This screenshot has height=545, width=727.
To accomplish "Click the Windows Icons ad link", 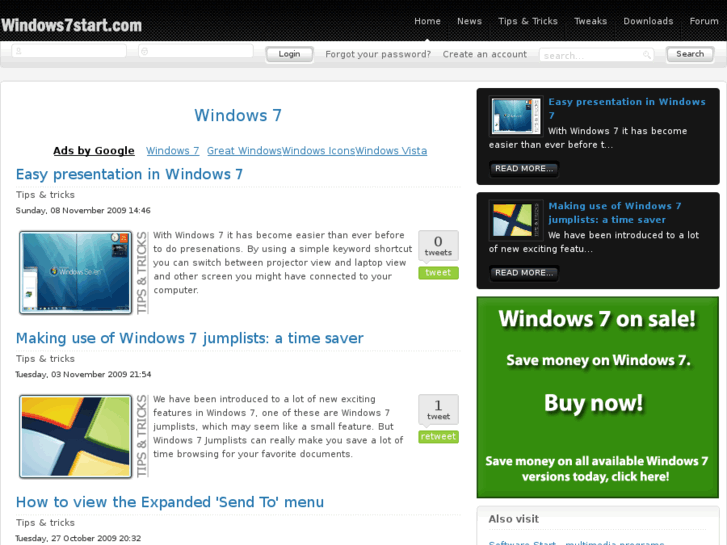I will click(319, 150).
